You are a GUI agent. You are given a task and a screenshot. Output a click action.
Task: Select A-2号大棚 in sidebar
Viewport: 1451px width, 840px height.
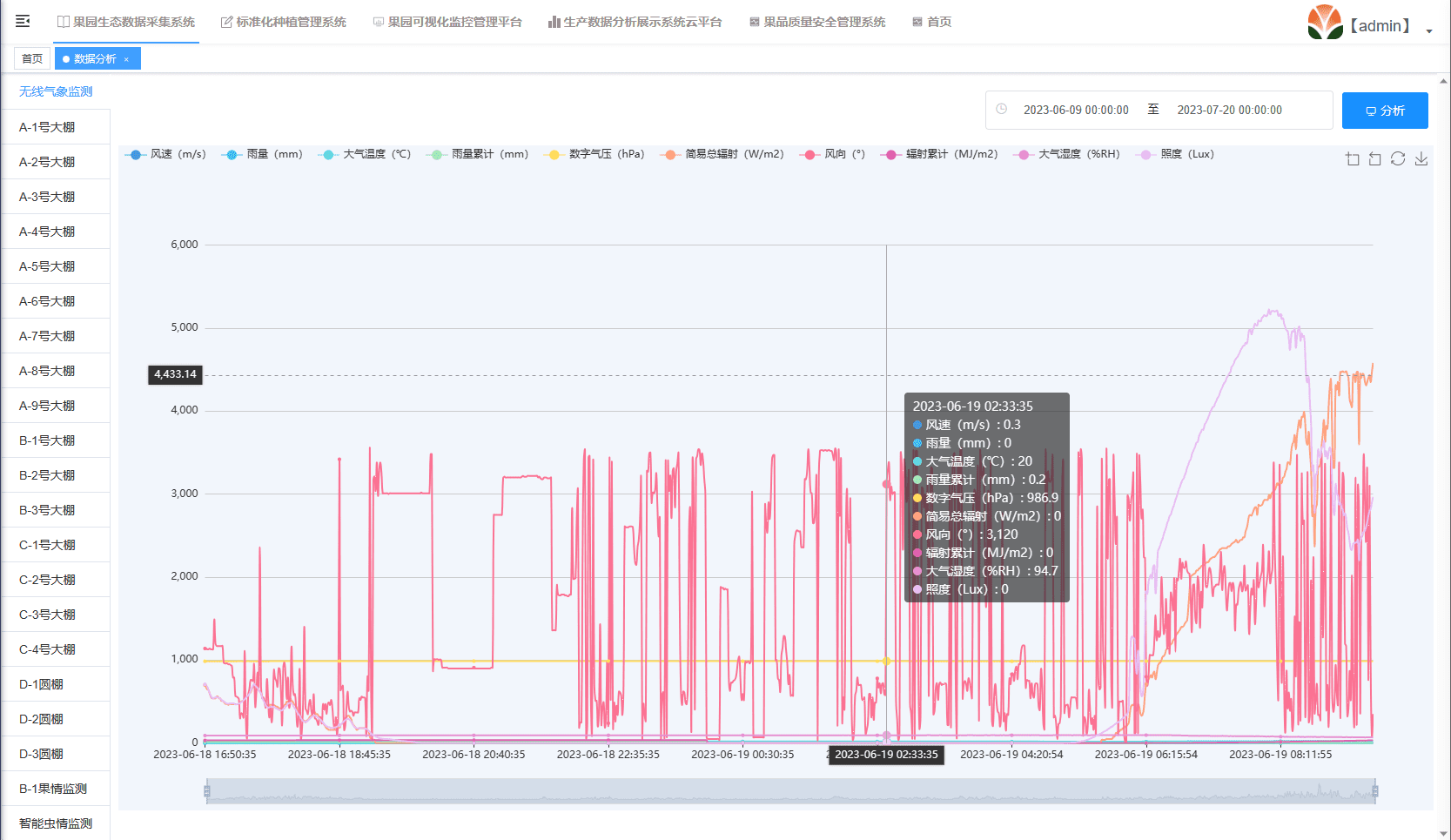(x=56, y=162)
